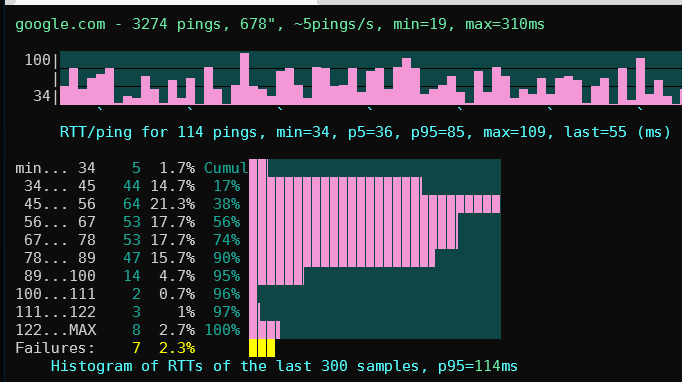The width and height of the screenshot is (682, 382).
Task: Click the Histogram of RTTs caption line
Action: coord(284,366)
